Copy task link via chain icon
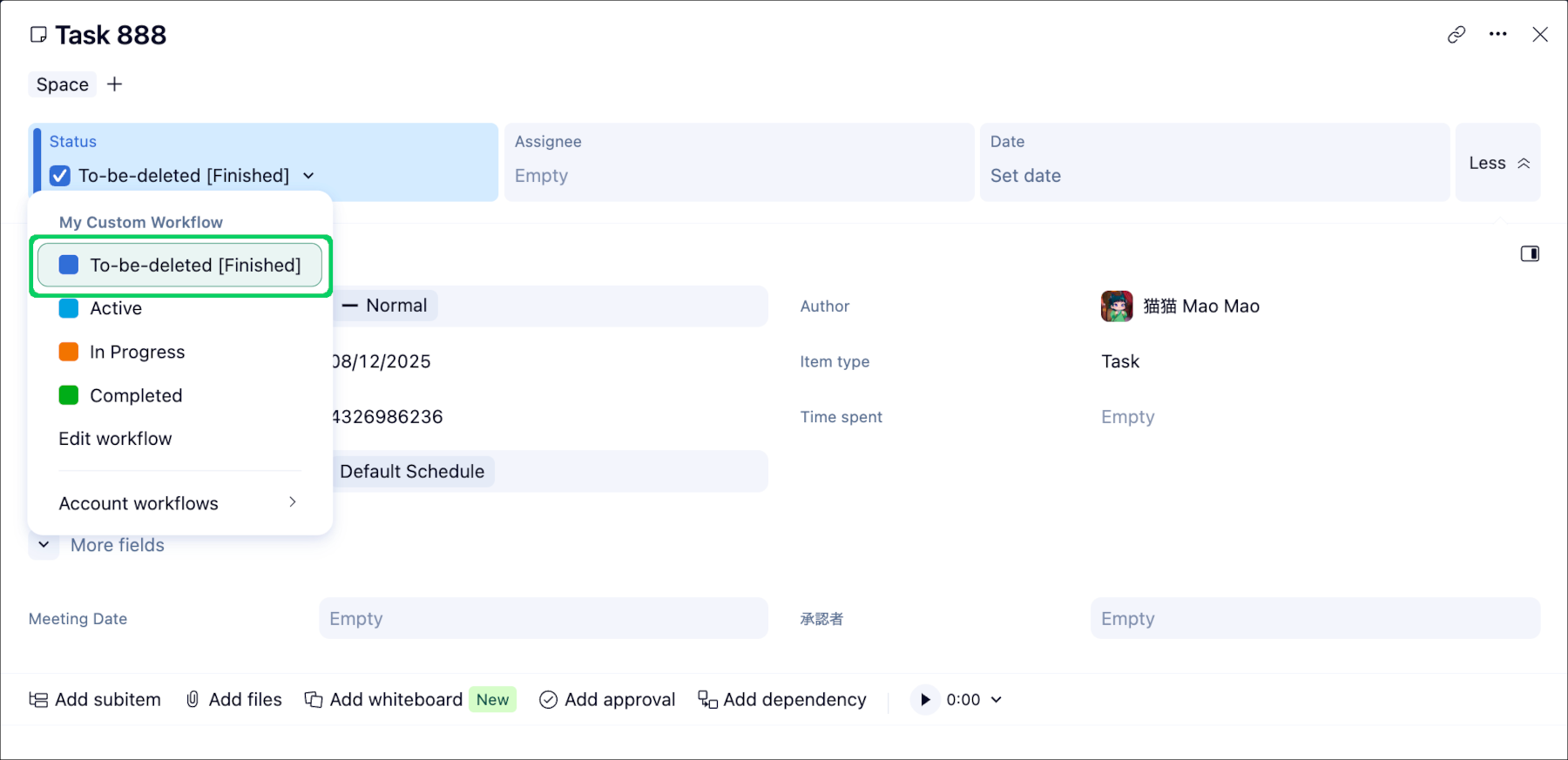Viewport: 1568px width, 760px height. [1456, 35]
